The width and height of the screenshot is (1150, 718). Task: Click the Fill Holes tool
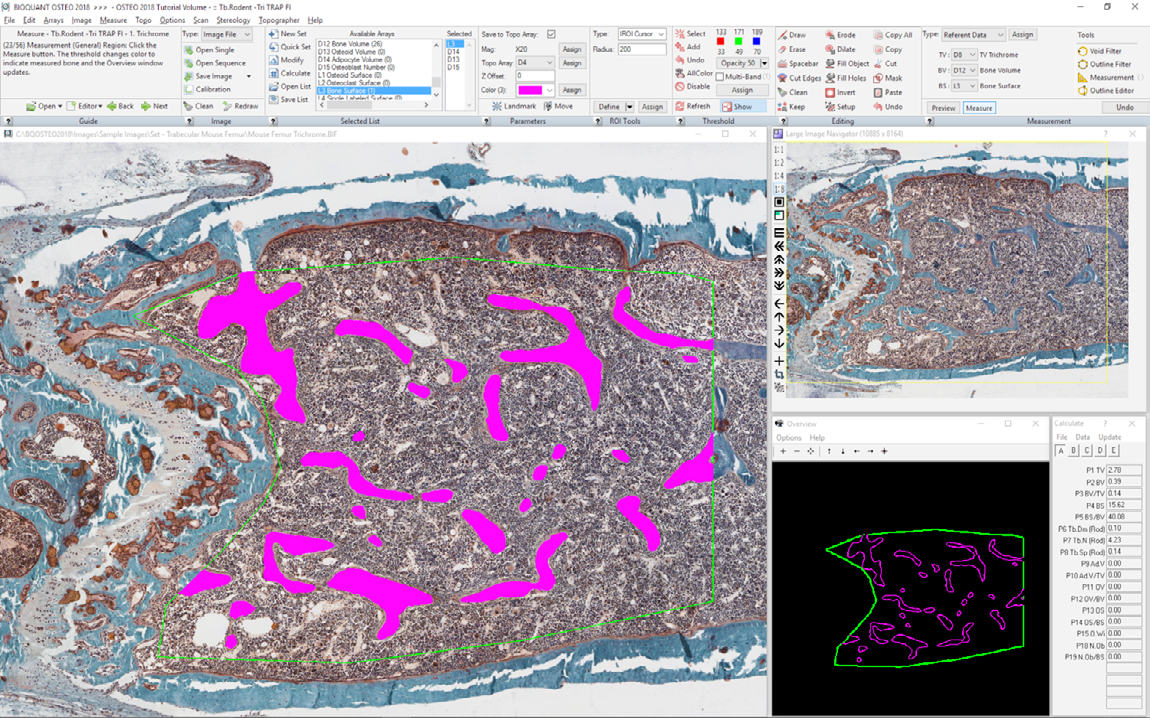(846, 78)
